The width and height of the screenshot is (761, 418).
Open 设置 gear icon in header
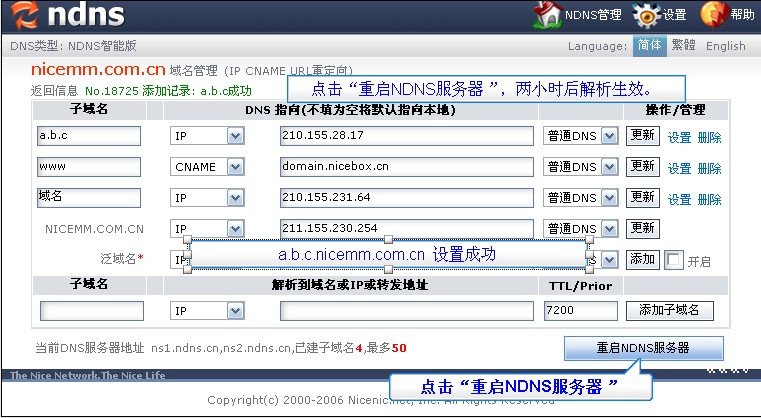click(x=649, y=14)
